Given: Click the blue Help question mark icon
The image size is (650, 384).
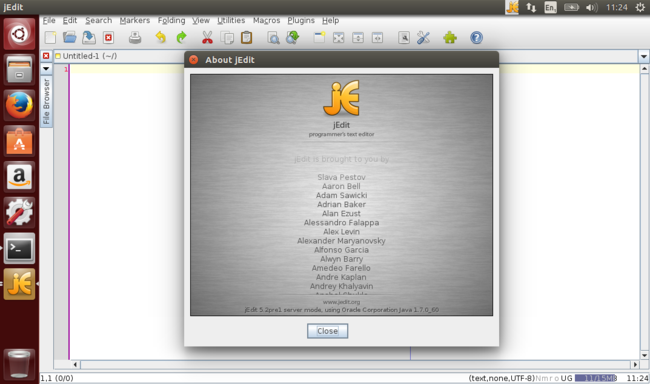Looking at the screenshot, I should click(x=476, y=38).
